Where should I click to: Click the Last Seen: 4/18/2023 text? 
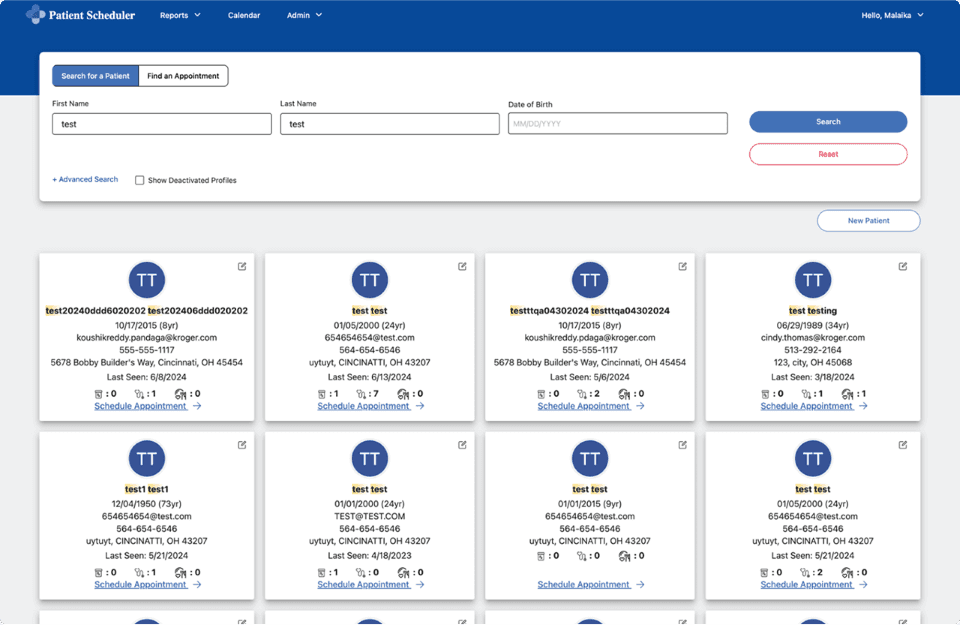[369, 556]
